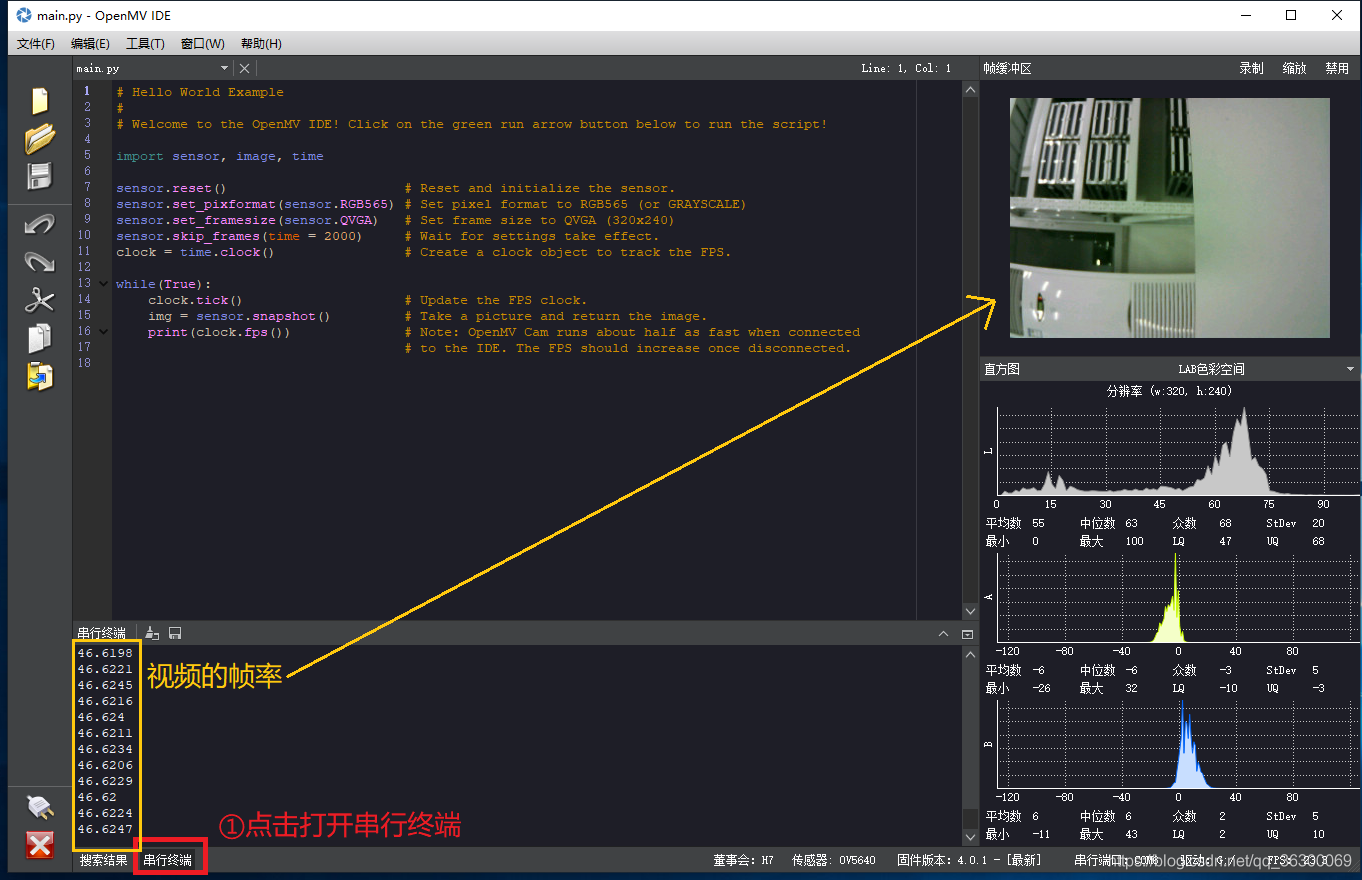Image resolution: width=1362 pixels, height=880 pixels.
Task: Click the 固件版本: 4.0.1 firmware status entry
Action: point(968,860)
